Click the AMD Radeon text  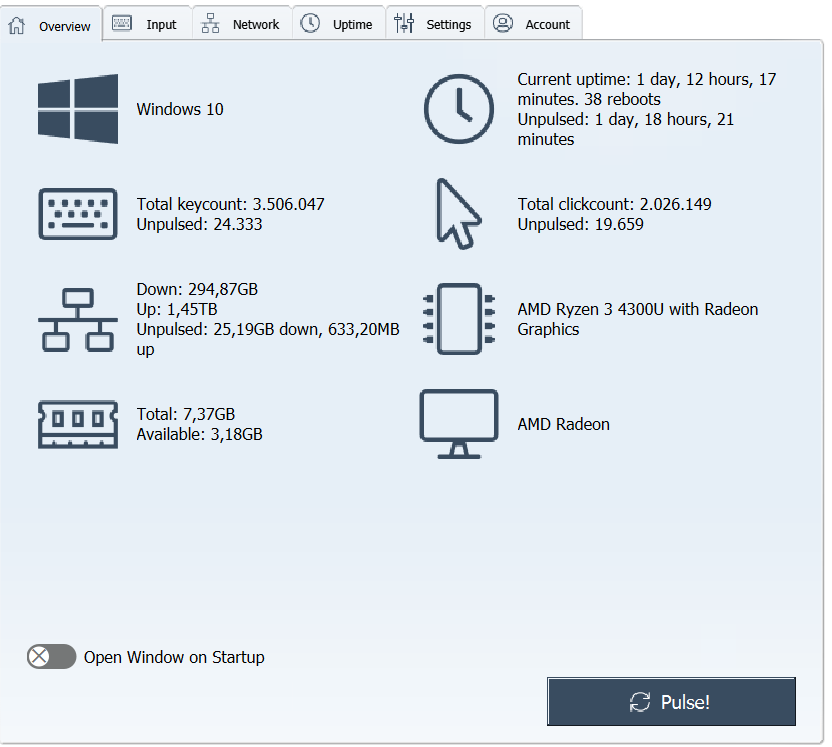[x=564, y=424]
